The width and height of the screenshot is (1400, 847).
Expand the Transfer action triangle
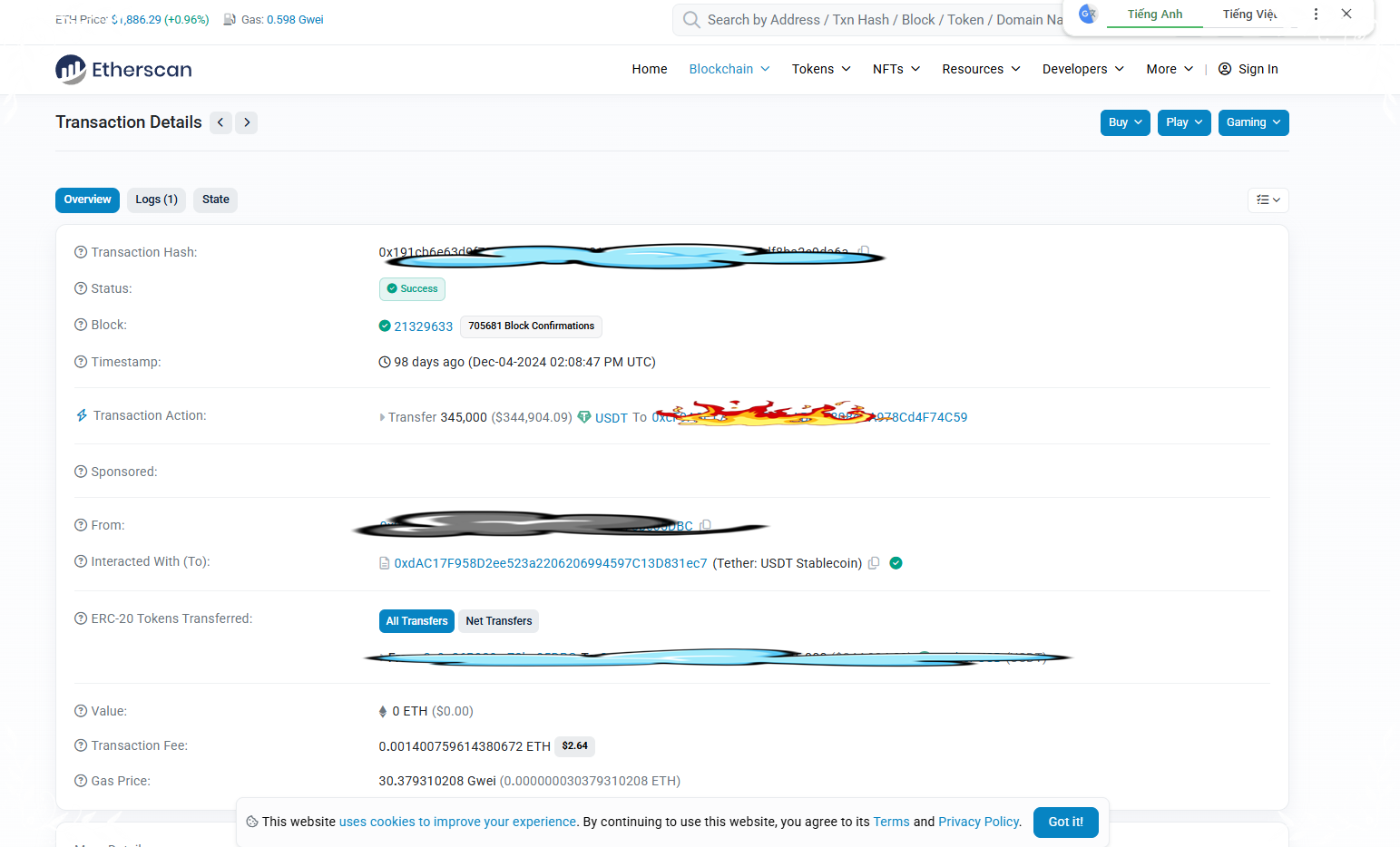pyautogui.click(x=382, y=417)
